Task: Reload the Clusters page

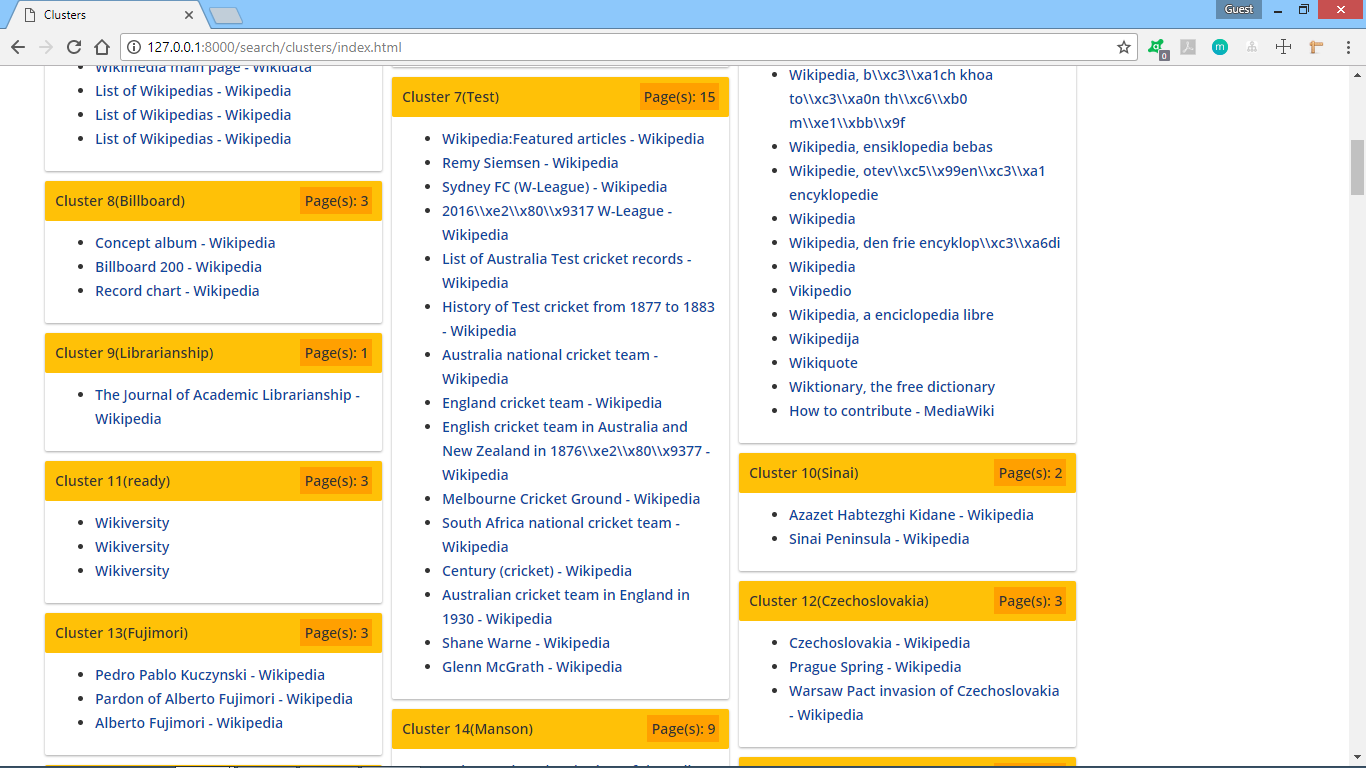Action: (x=74, y=47)
